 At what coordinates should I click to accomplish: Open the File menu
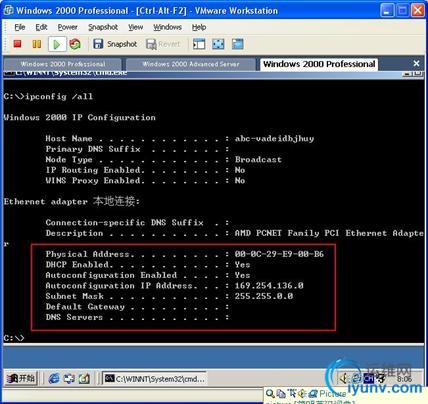[20, 27]
